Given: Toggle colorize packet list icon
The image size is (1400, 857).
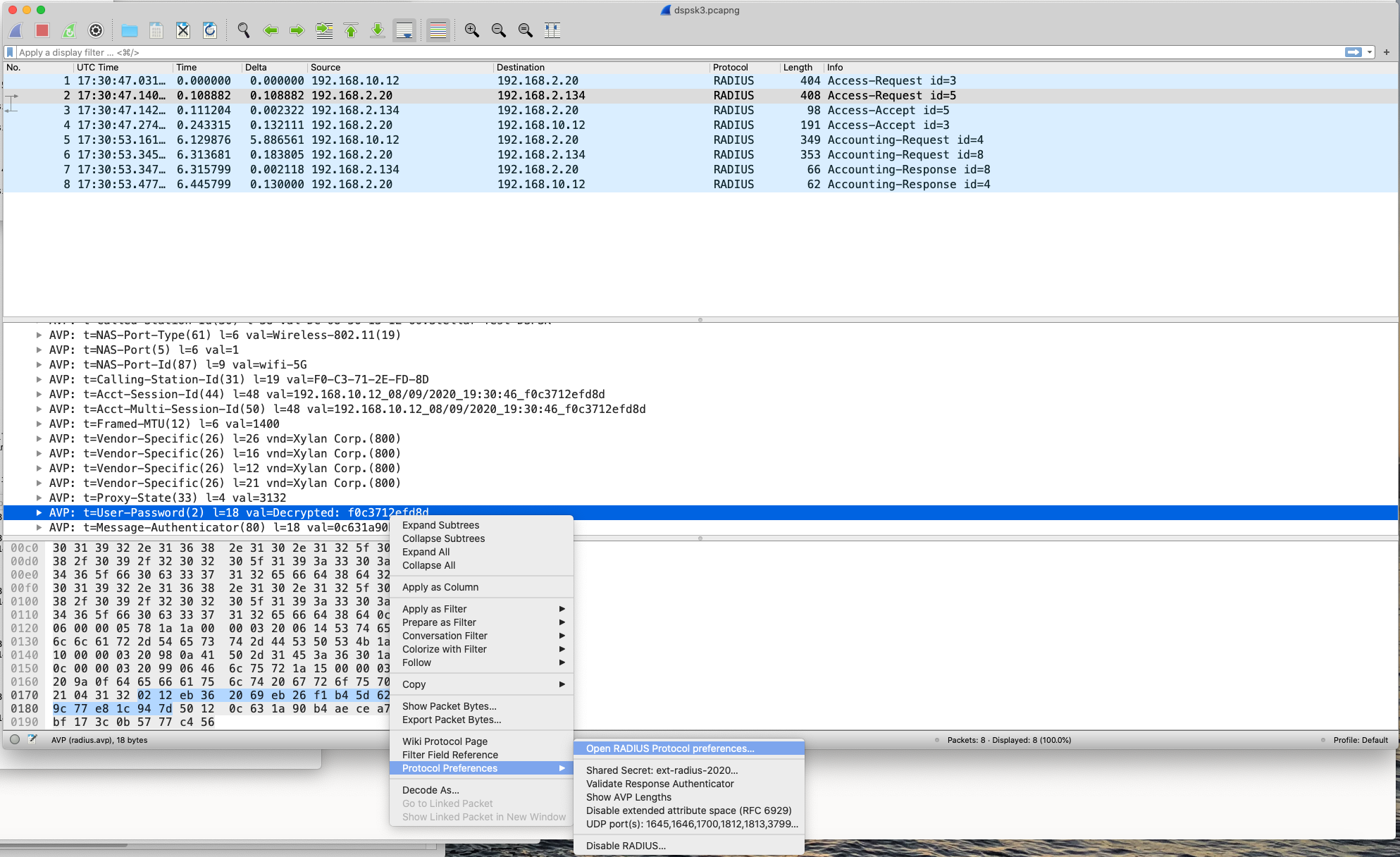Looking at the screenshot, I should [438, 30].
